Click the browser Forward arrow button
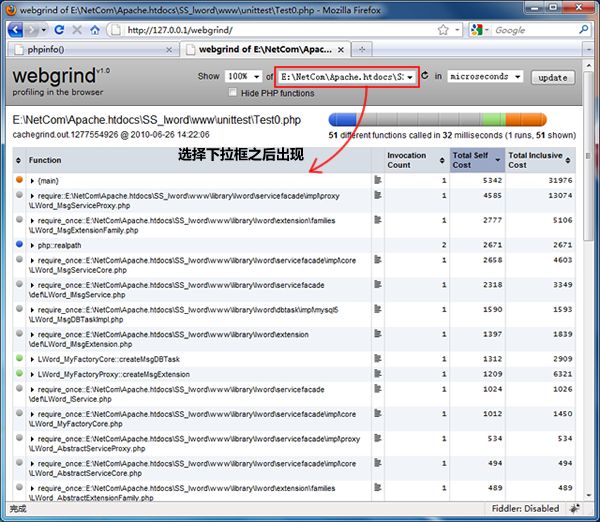This screenshot has height=522, width=600. tap(32, 29)
